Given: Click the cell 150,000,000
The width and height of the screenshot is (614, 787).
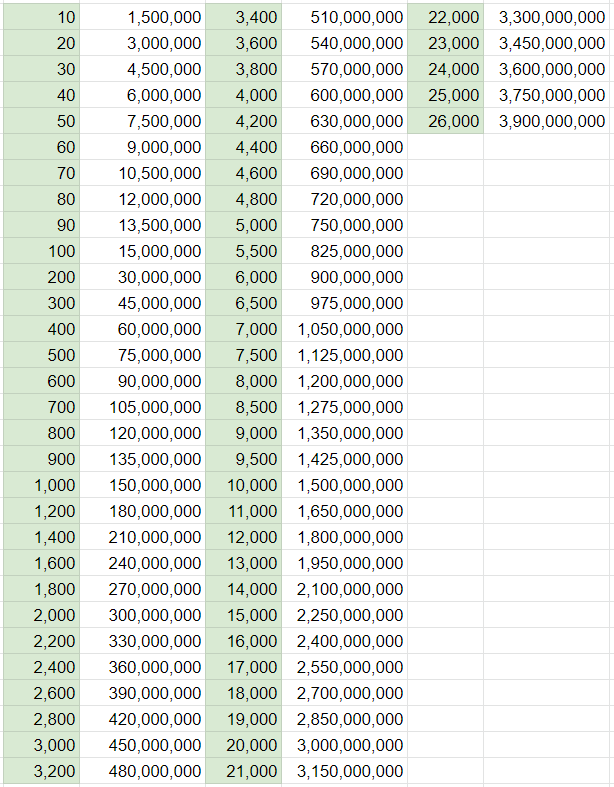Looking at the screenshot, I should point(143,485).
